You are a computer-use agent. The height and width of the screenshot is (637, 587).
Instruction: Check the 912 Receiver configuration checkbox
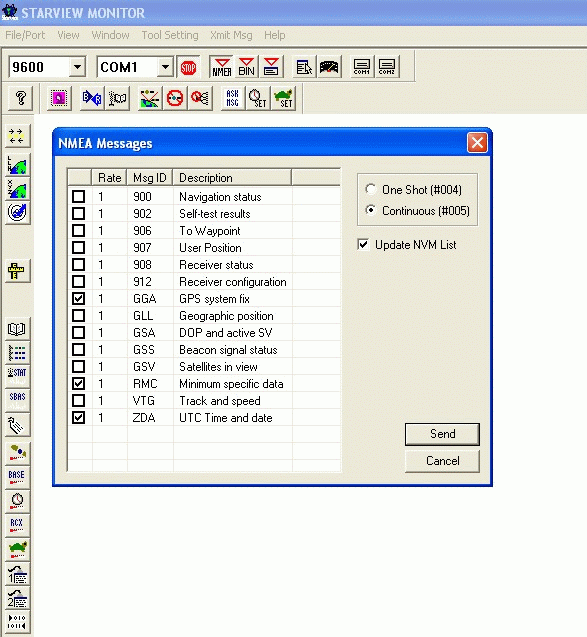click(78, 282)
